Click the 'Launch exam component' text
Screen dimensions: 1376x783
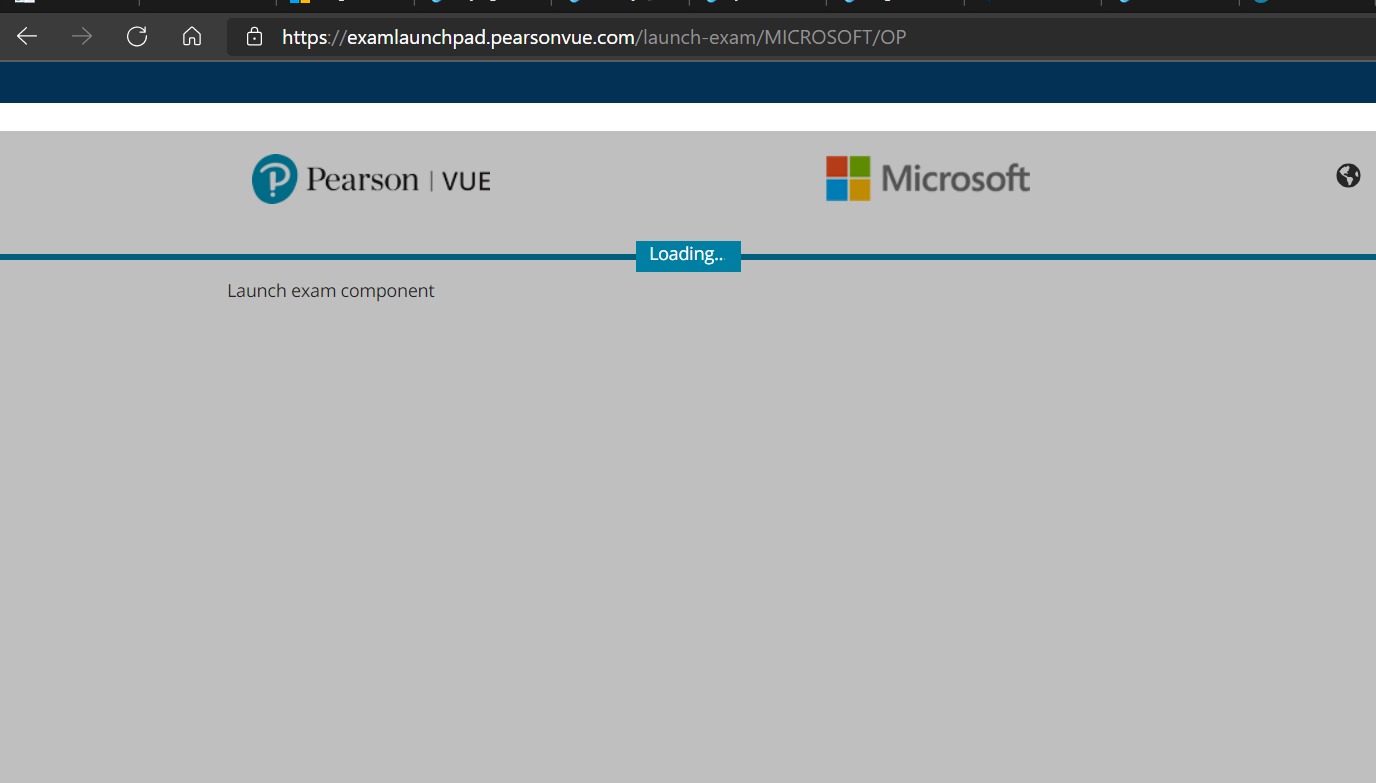pos(331,291)
